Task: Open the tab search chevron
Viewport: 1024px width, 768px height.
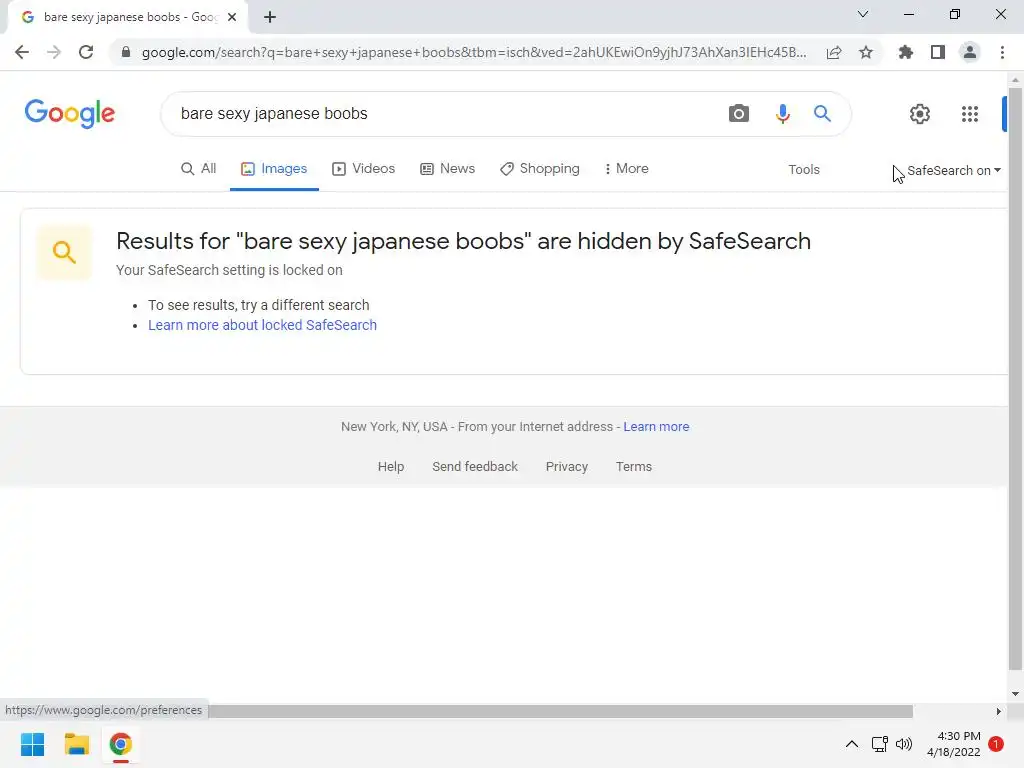Action: [863, 14]
